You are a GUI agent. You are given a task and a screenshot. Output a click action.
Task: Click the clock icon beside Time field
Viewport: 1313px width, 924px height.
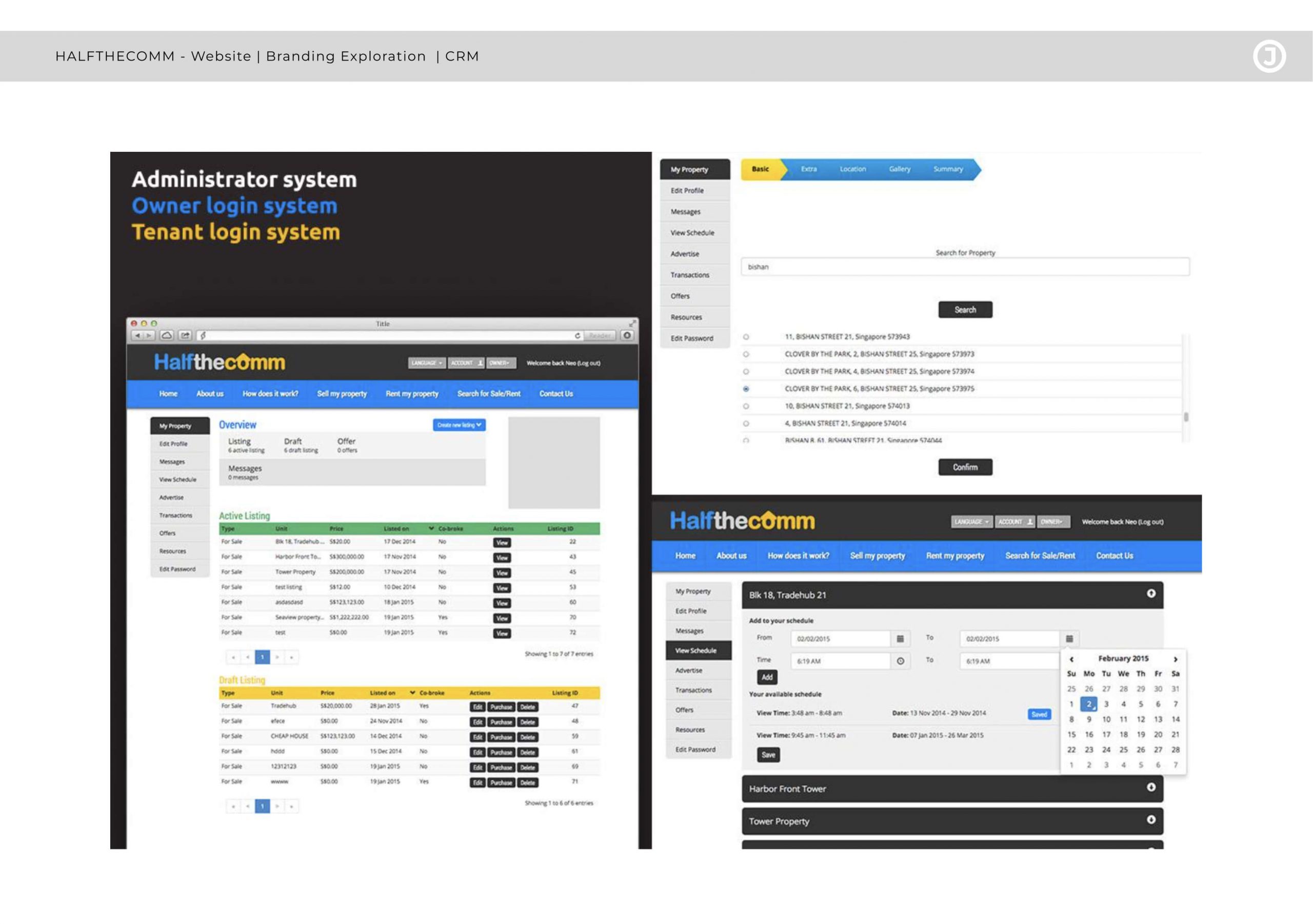(900, 661)
